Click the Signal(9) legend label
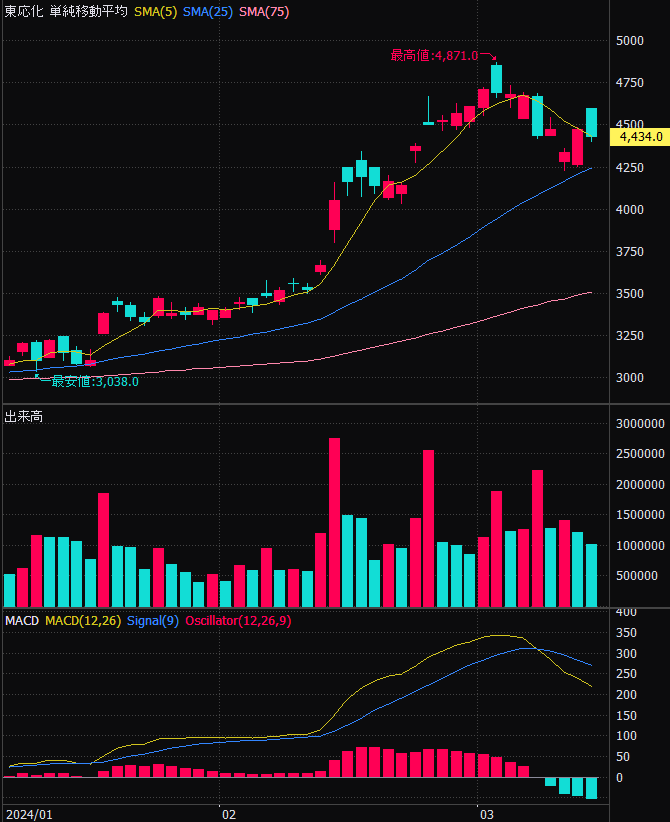Image resolution: width=670 pixels, height=822 pixels. 153,621
